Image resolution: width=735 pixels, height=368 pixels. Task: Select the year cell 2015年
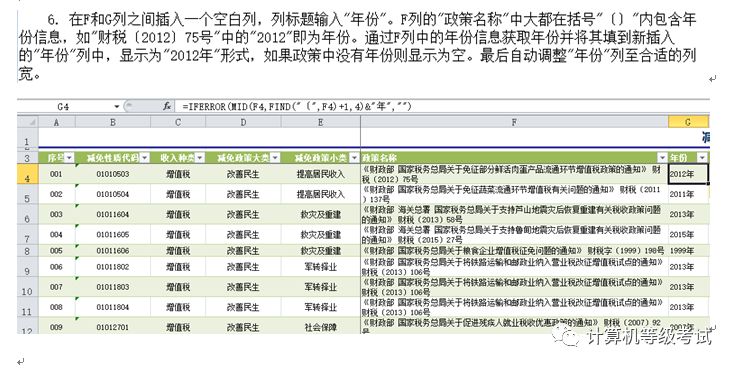click(x=688, y=234)
